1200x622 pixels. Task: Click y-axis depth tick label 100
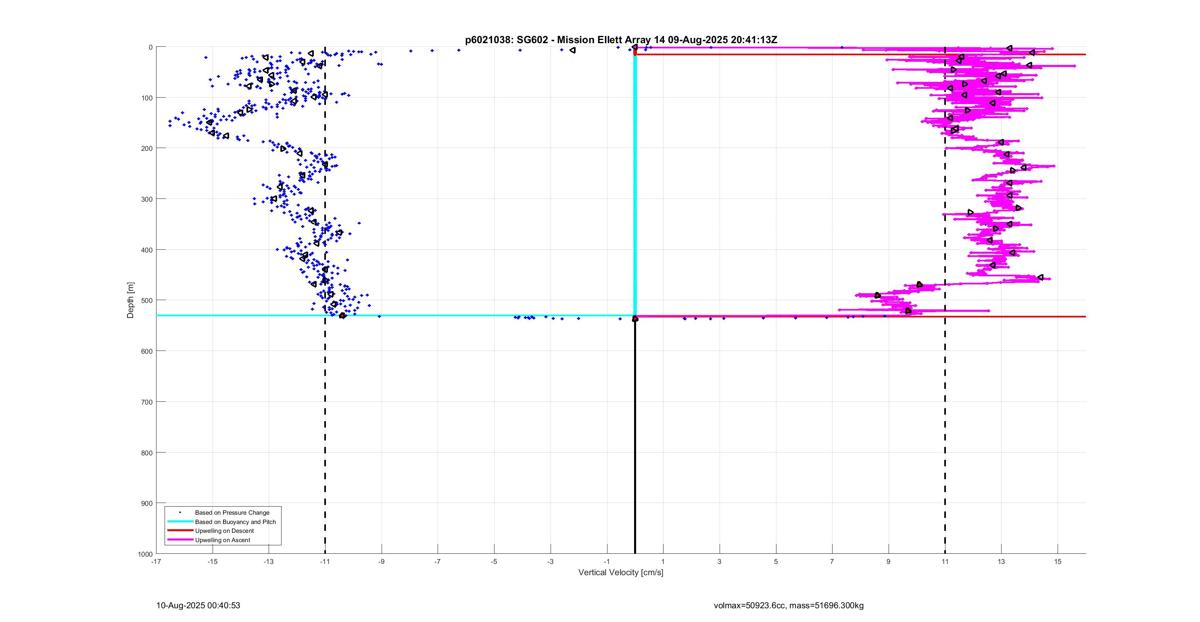point(146,98)
